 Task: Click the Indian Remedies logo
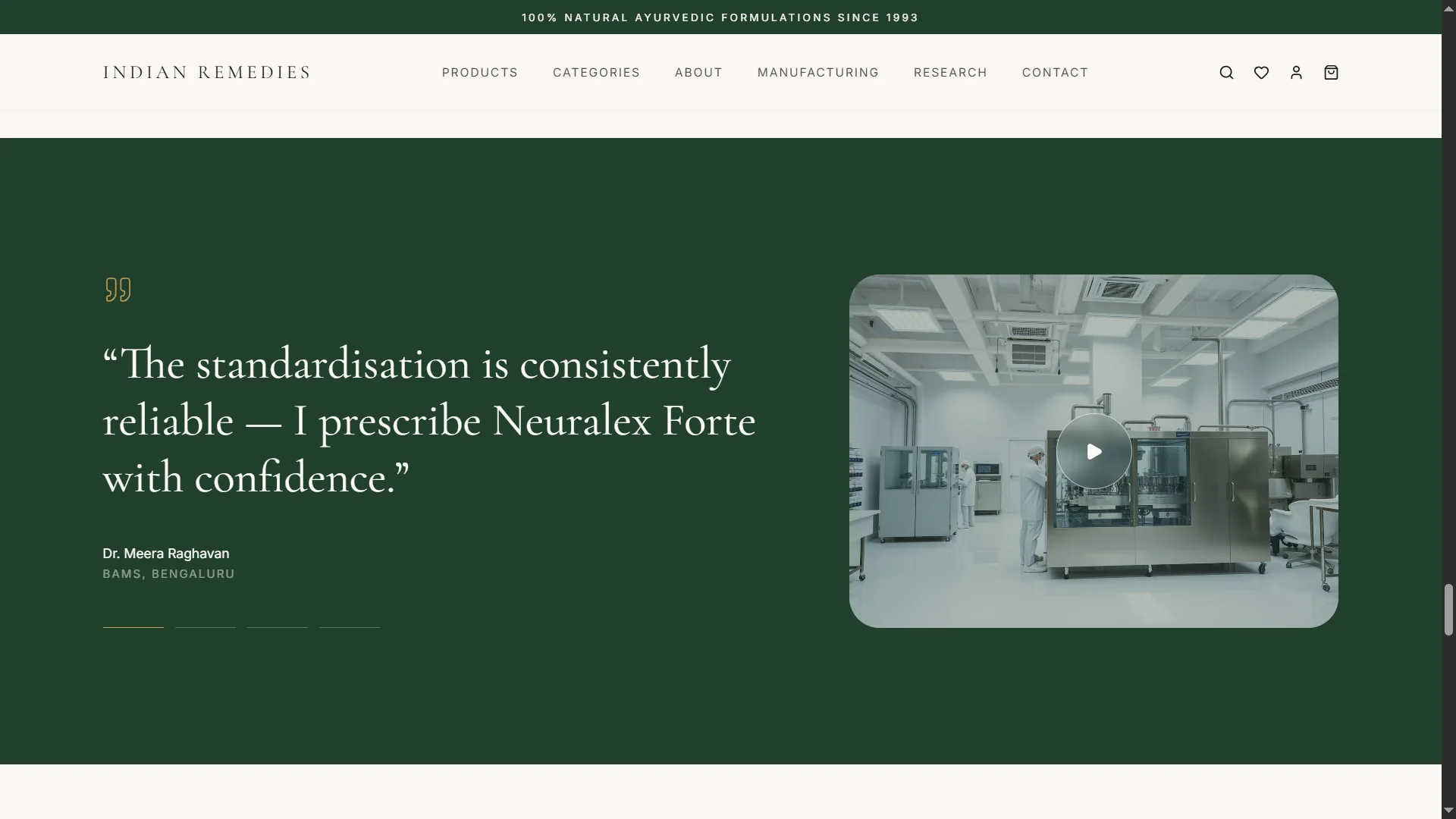[x=207, y=73]
